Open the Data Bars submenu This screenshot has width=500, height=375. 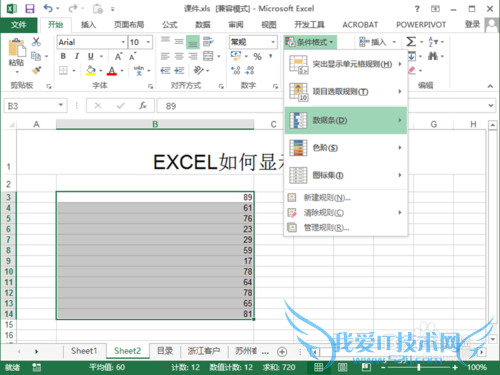346,120
